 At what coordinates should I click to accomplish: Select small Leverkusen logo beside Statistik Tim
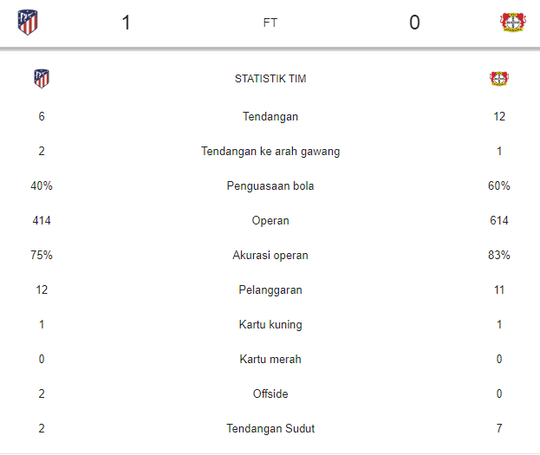pos(499,79)
